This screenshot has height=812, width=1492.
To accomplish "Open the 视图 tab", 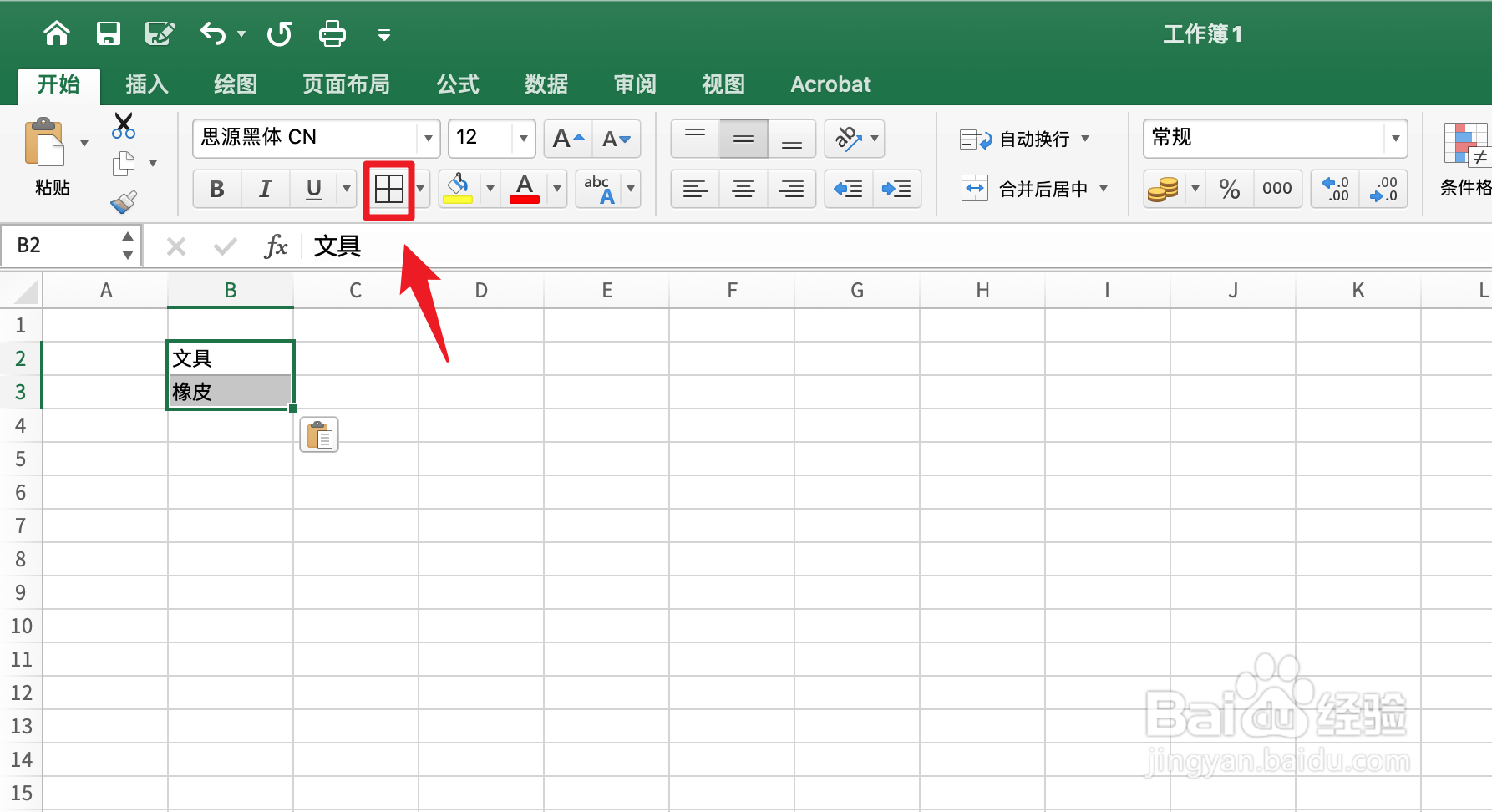I will pyautogui.click(x=723, y=84).
